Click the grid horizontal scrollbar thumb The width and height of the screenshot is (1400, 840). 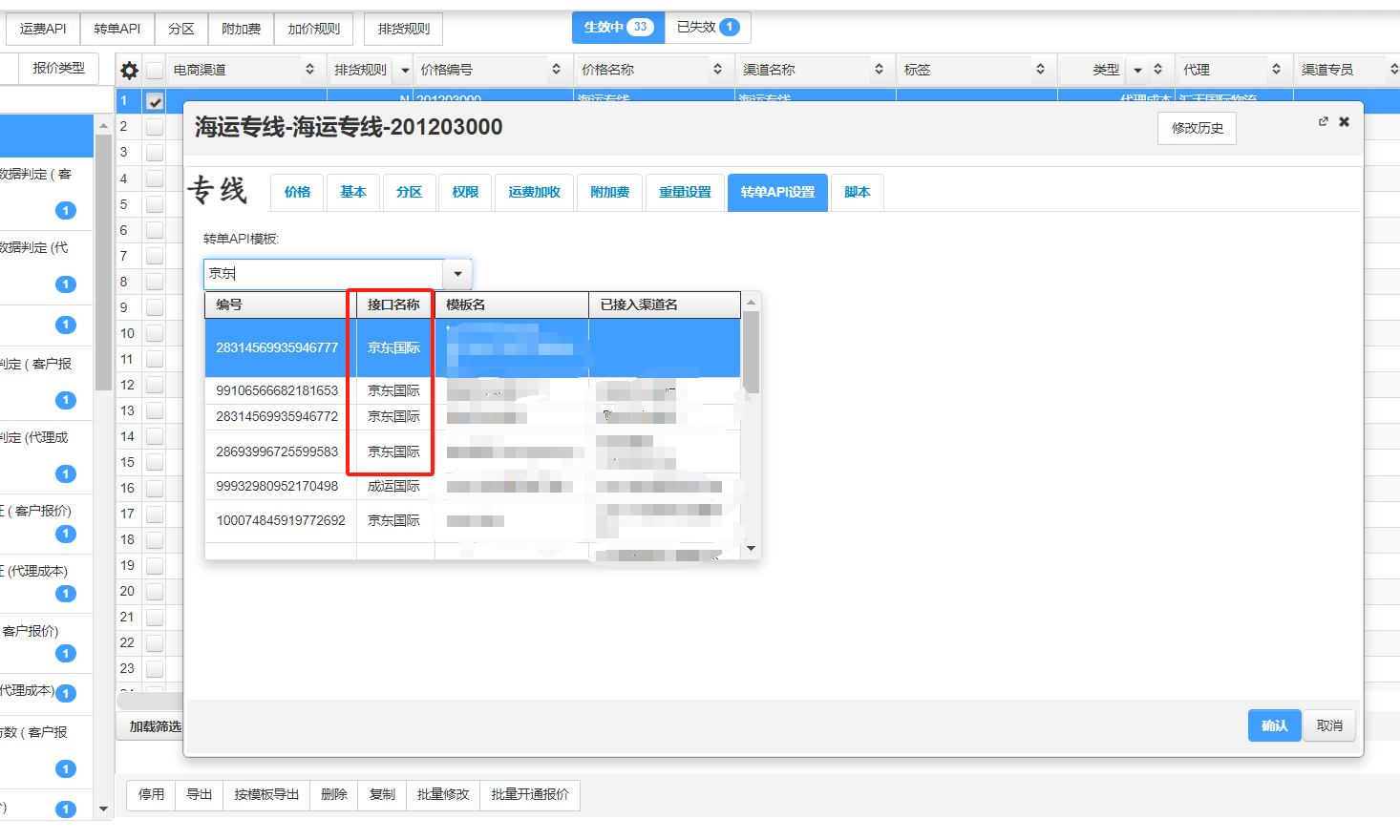(150, 700)
